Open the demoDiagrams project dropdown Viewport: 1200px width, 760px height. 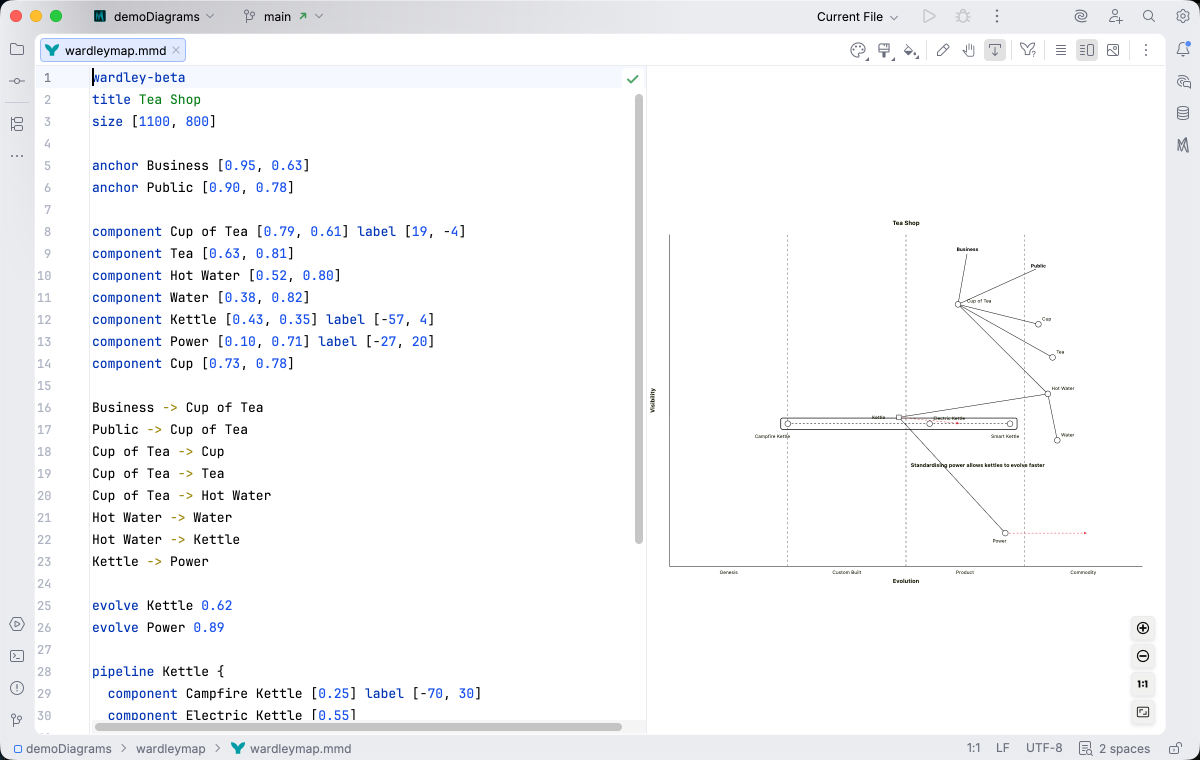[x=152, y=16]
